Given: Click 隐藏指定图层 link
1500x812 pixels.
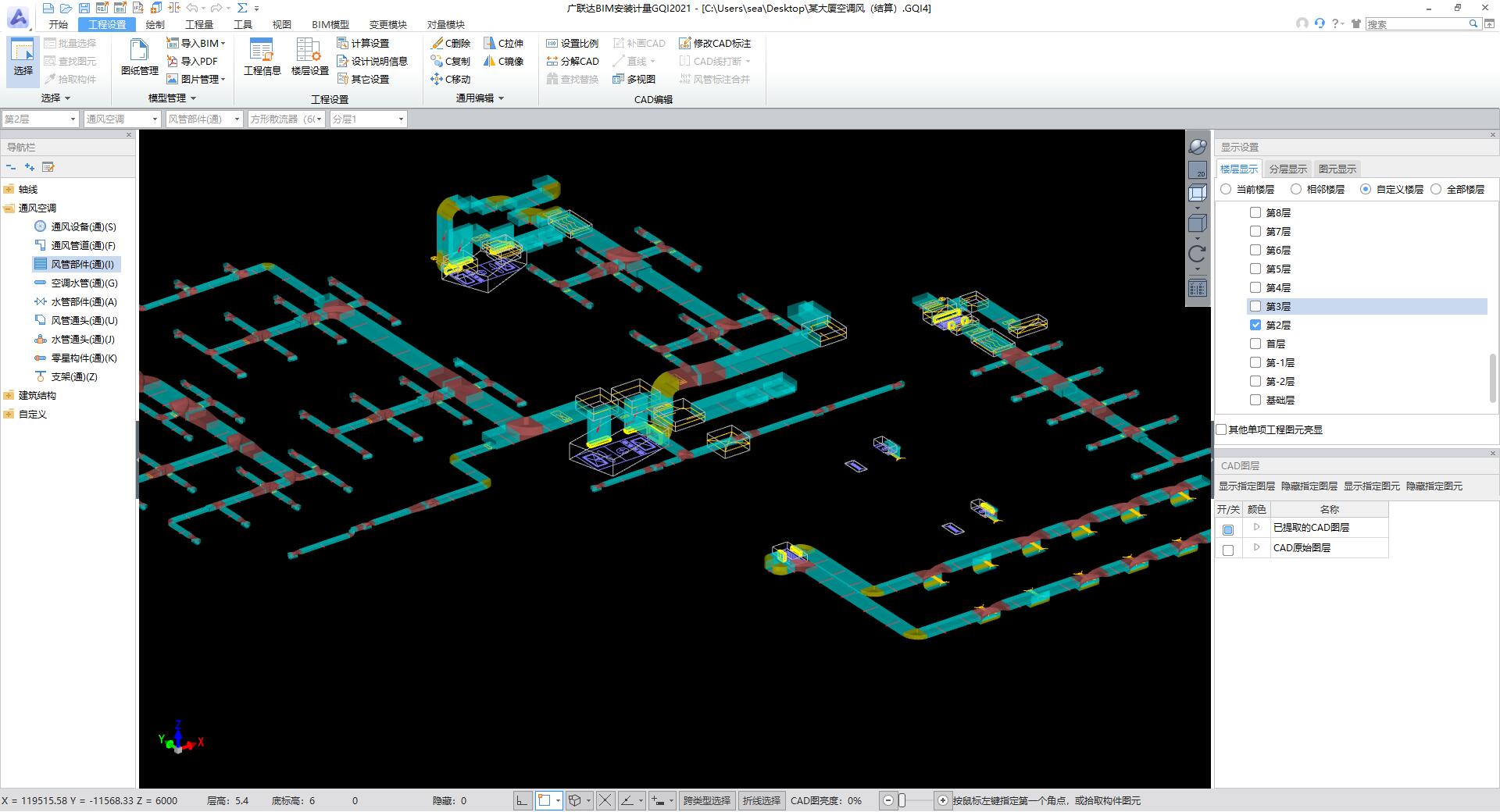Looking at the screenshot, I should (1309, 486).
